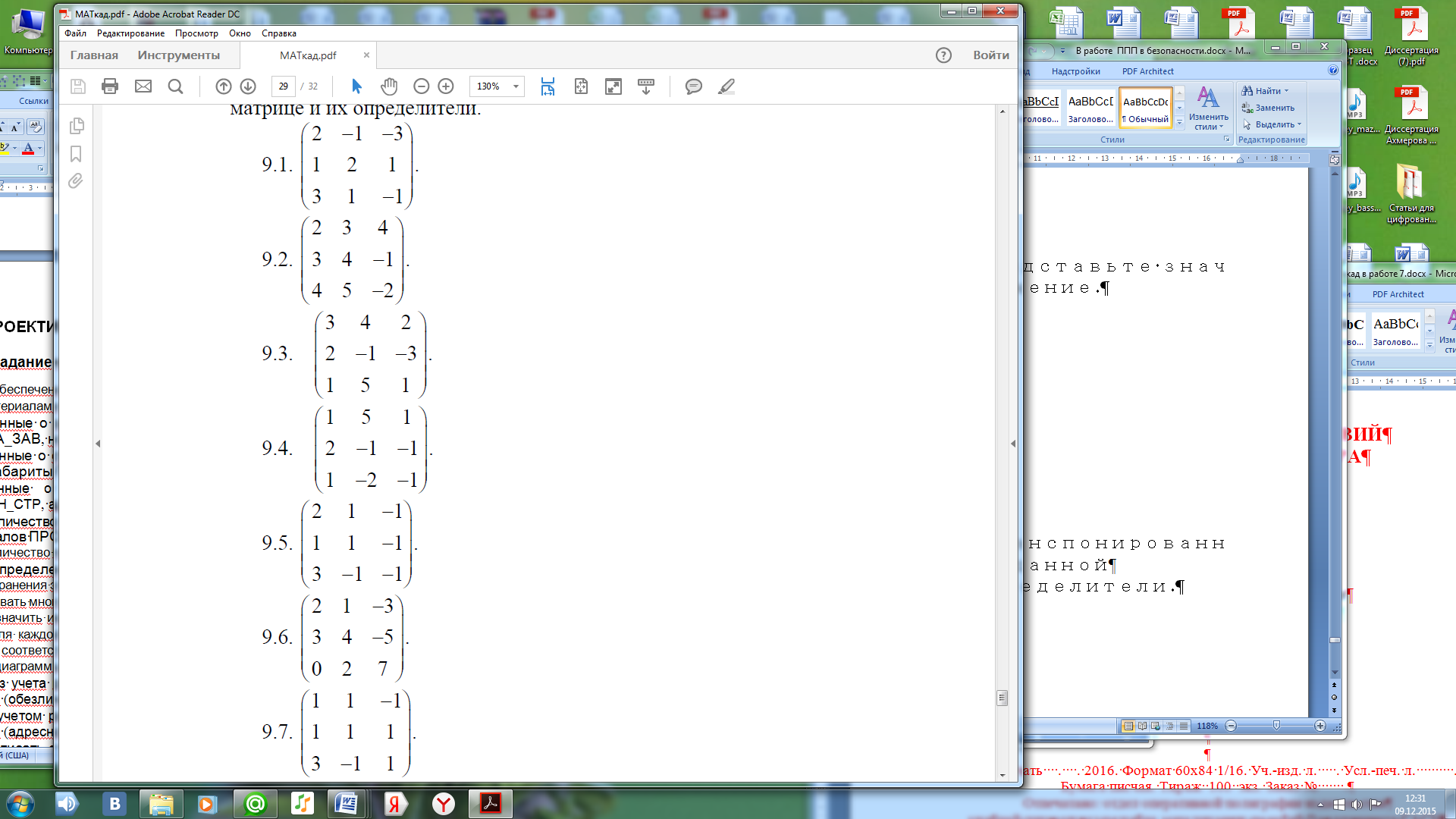Expand the full styles gallery in Word ribbon

pyautogui.click(x=1179, y=121)
